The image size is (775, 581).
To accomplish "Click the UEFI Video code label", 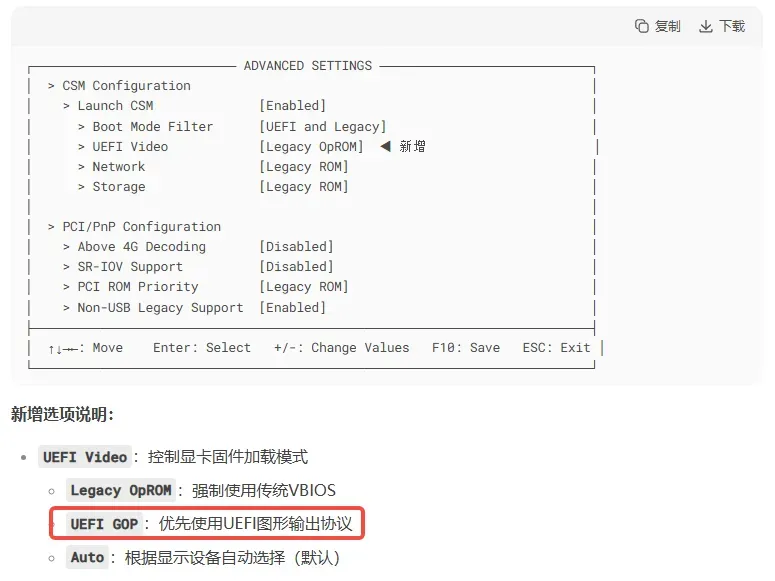I will pos(85,457).
